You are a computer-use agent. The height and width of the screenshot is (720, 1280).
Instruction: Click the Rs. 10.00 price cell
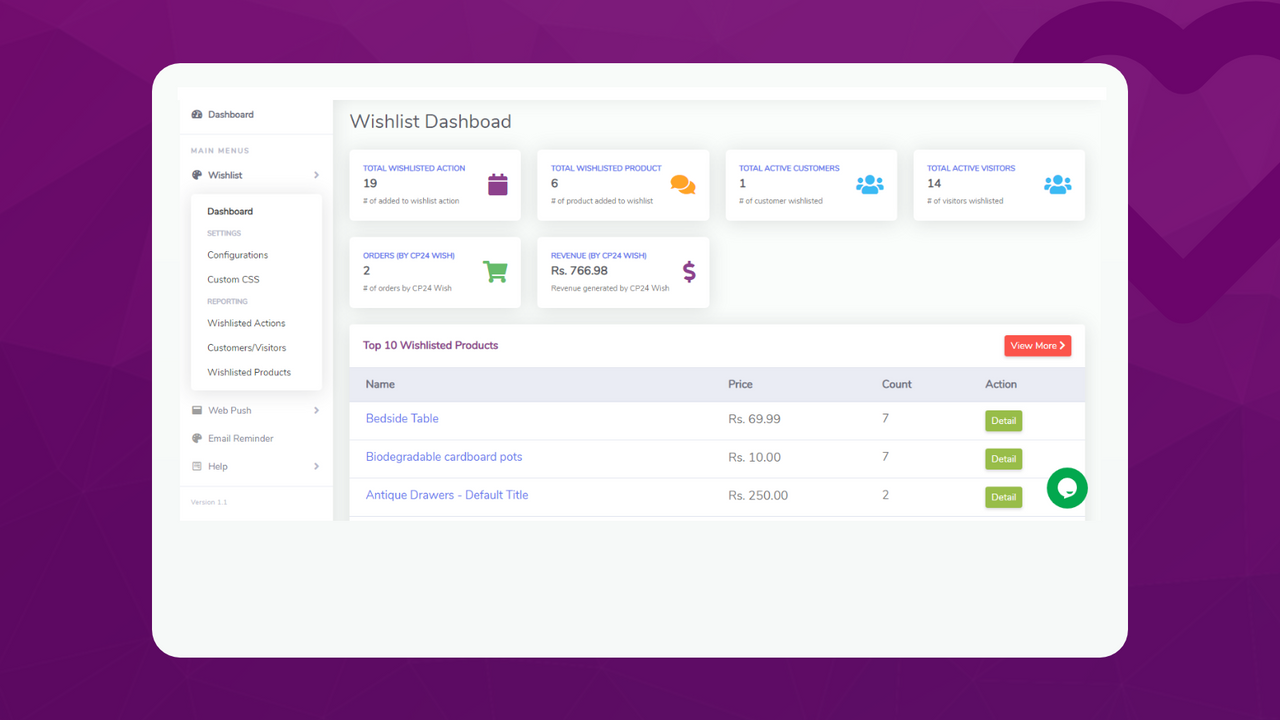[x=754, y=457]
